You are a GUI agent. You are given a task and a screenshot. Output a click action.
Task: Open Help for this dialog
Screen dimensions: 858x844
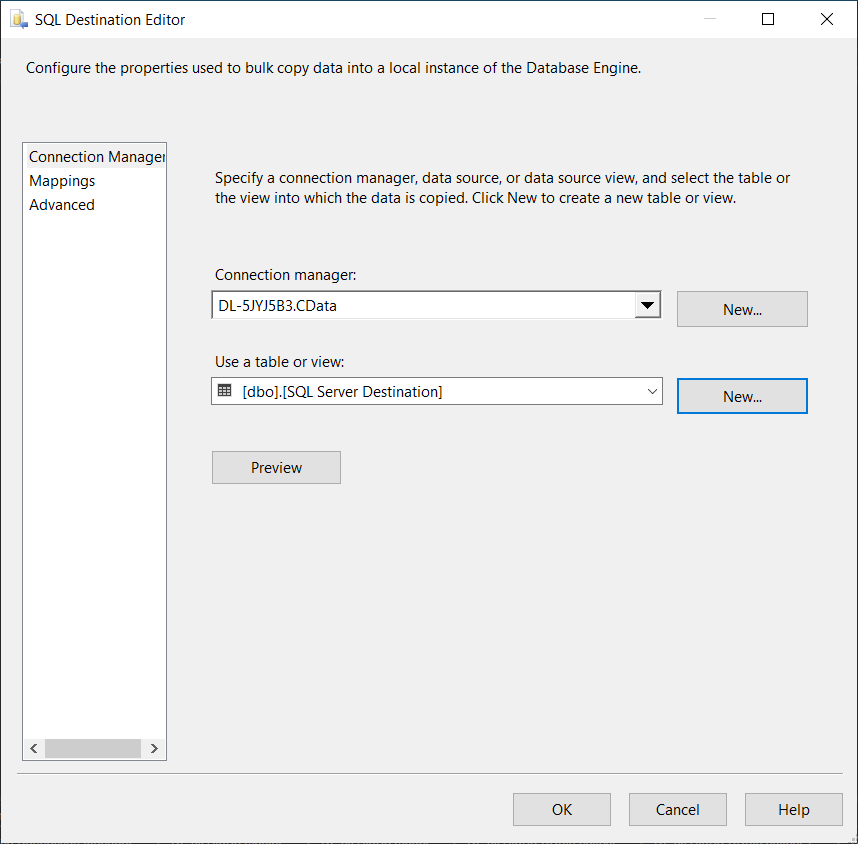pos(794,809)
